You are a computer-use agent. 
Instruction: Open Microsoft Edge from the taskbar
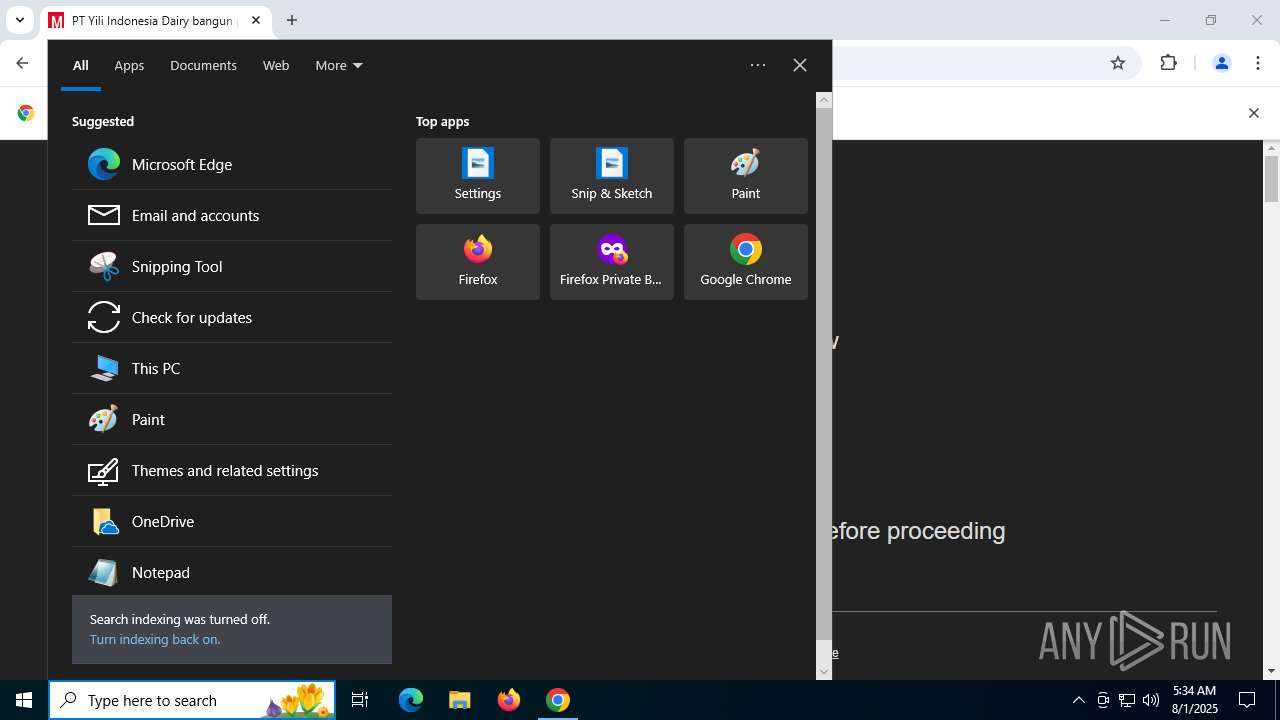click(411, 700)
